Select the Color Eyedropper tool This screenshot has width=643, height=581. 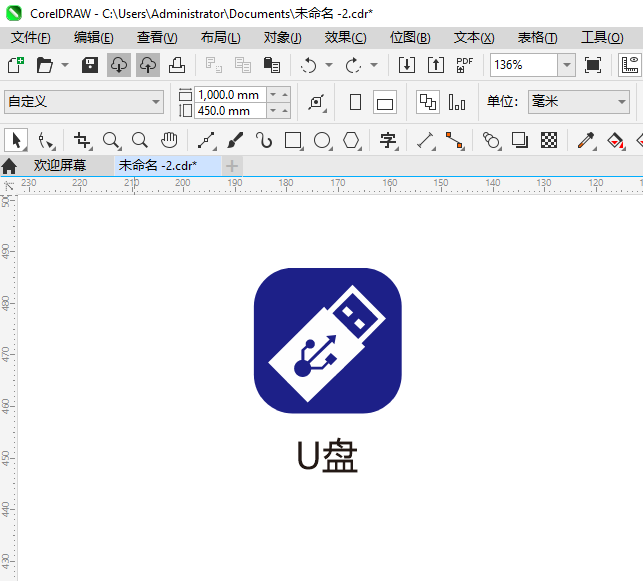[x=586, y=141]
